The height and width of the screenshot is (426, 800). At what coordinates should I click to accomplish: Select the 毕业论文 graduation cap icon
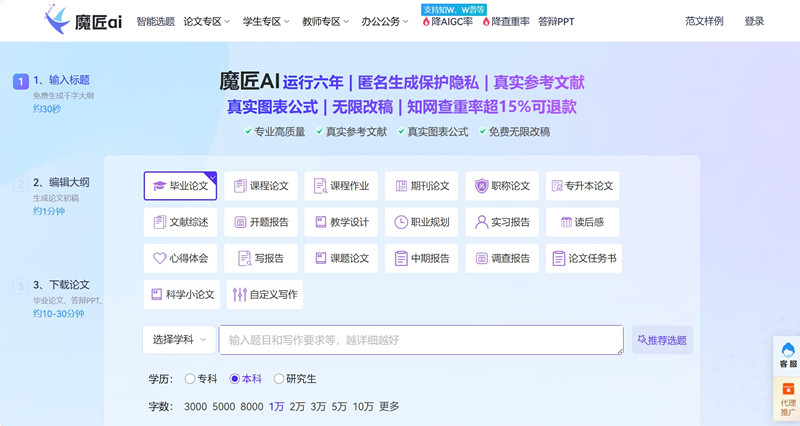160,186
